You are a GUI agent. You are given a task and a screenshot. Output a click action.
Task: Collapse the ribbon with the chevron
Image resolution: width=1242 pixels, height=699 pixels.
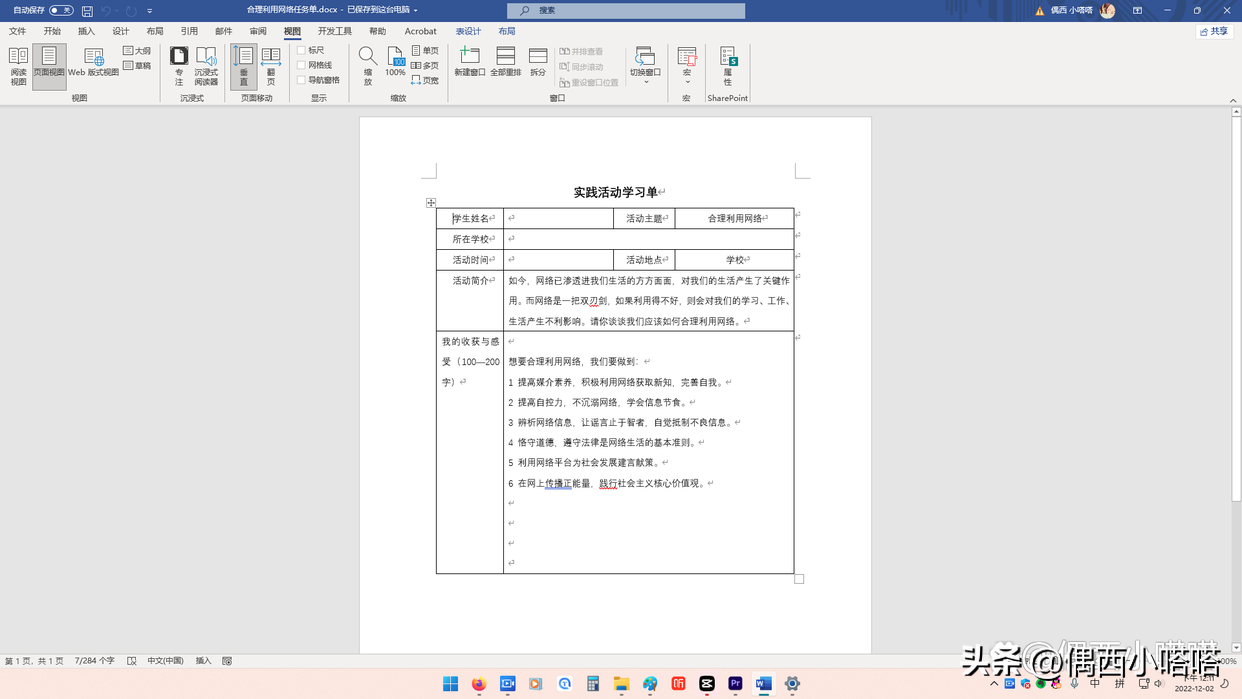point(1233,99)
